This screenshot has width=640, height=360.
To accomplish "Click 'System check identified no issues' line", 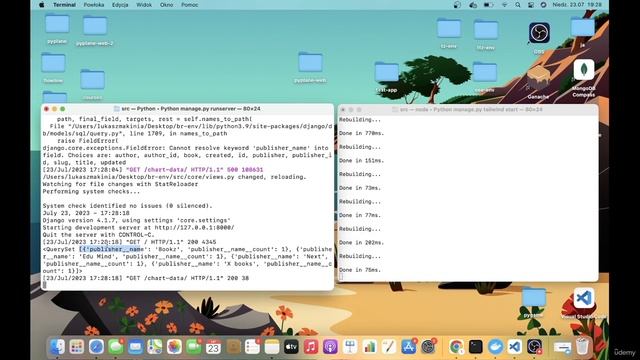I will [127, 206].
